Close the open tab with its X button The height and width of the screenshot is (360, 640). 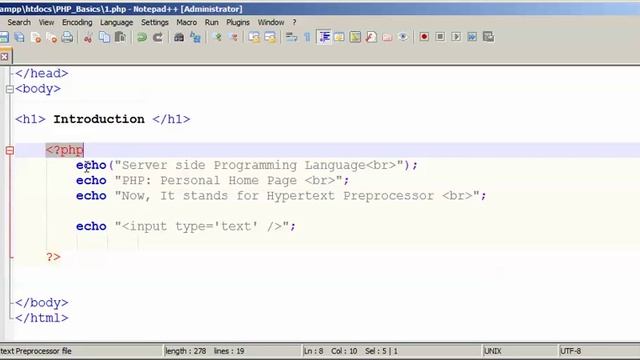4,57
